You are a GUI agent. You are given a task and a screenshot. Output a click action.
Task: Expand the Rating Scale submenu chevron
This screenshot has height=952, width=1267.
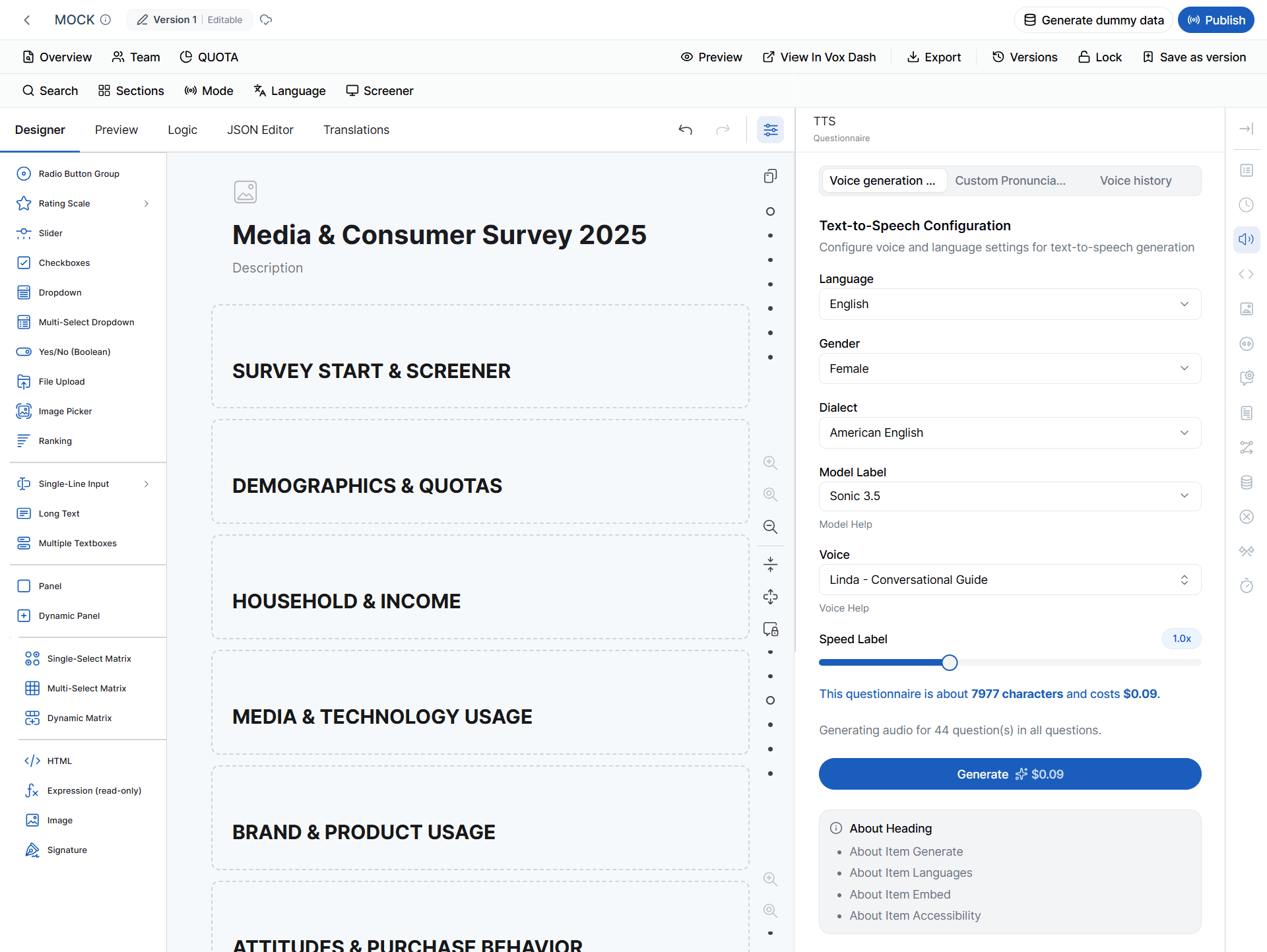[x=146, y=204]
